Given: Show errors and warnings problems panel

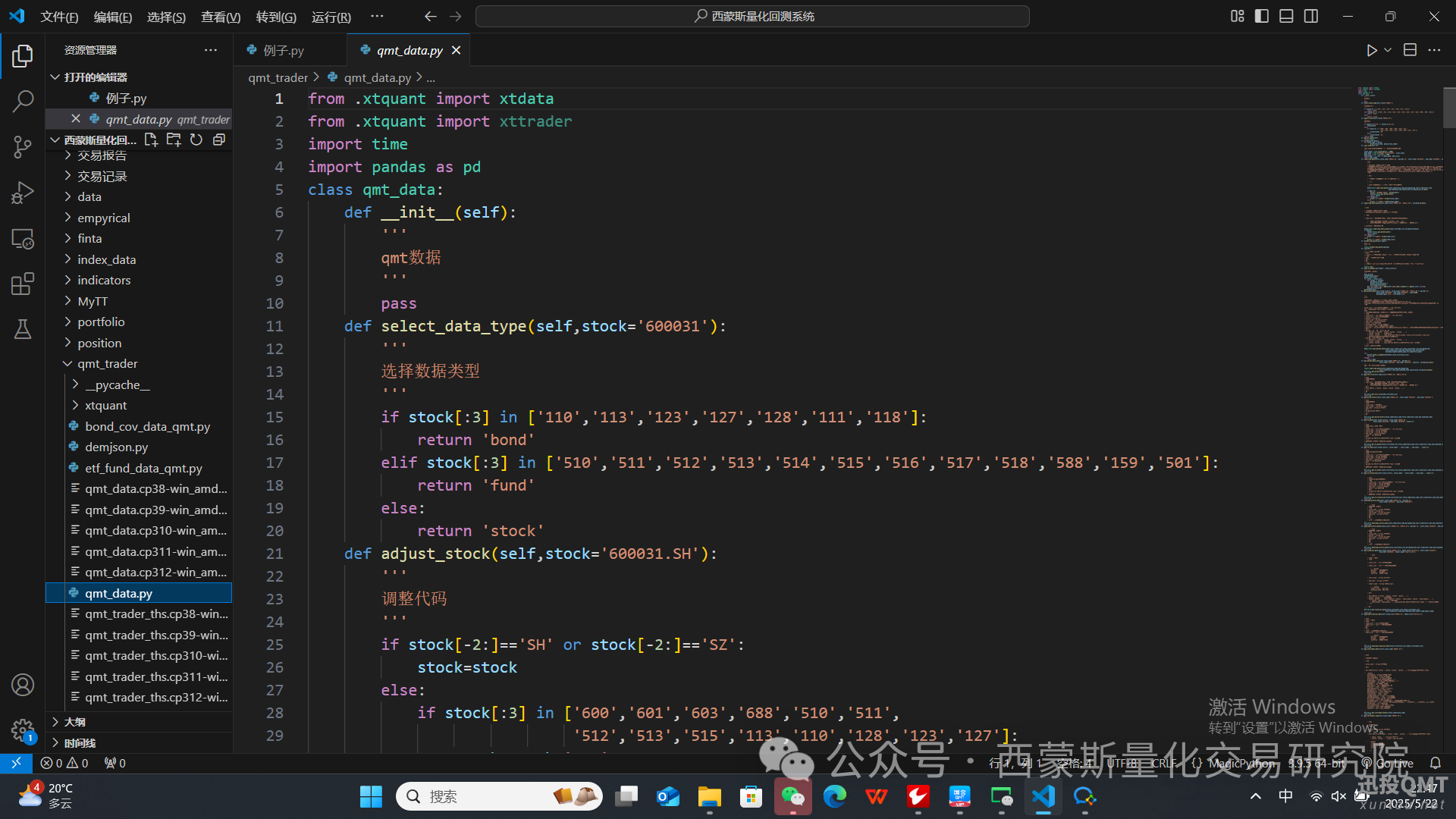Looking at the screenshot, I should click(64, 763).
